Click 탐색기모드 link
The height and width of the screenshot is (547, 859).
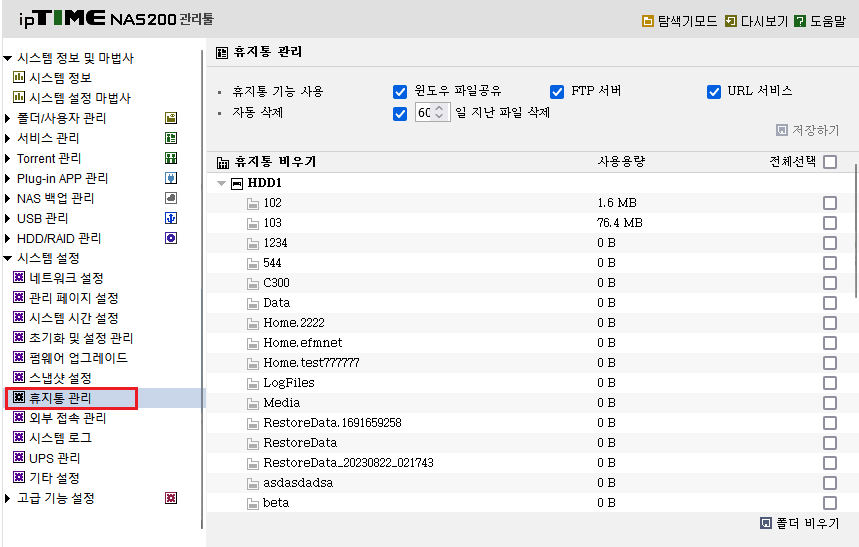click(687, 21)
